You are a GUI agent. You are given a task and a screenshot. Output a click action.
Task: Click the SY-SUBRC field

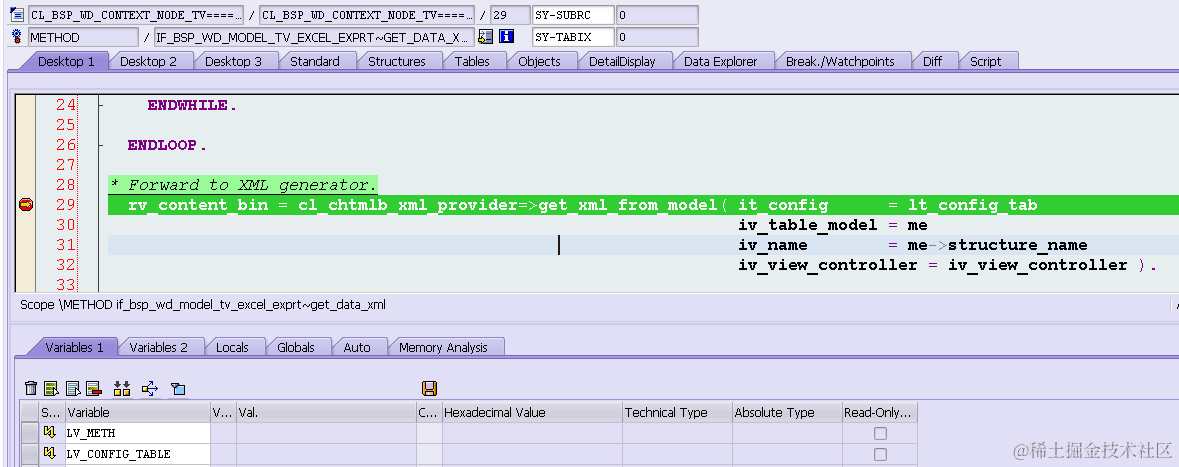(573, 15)
